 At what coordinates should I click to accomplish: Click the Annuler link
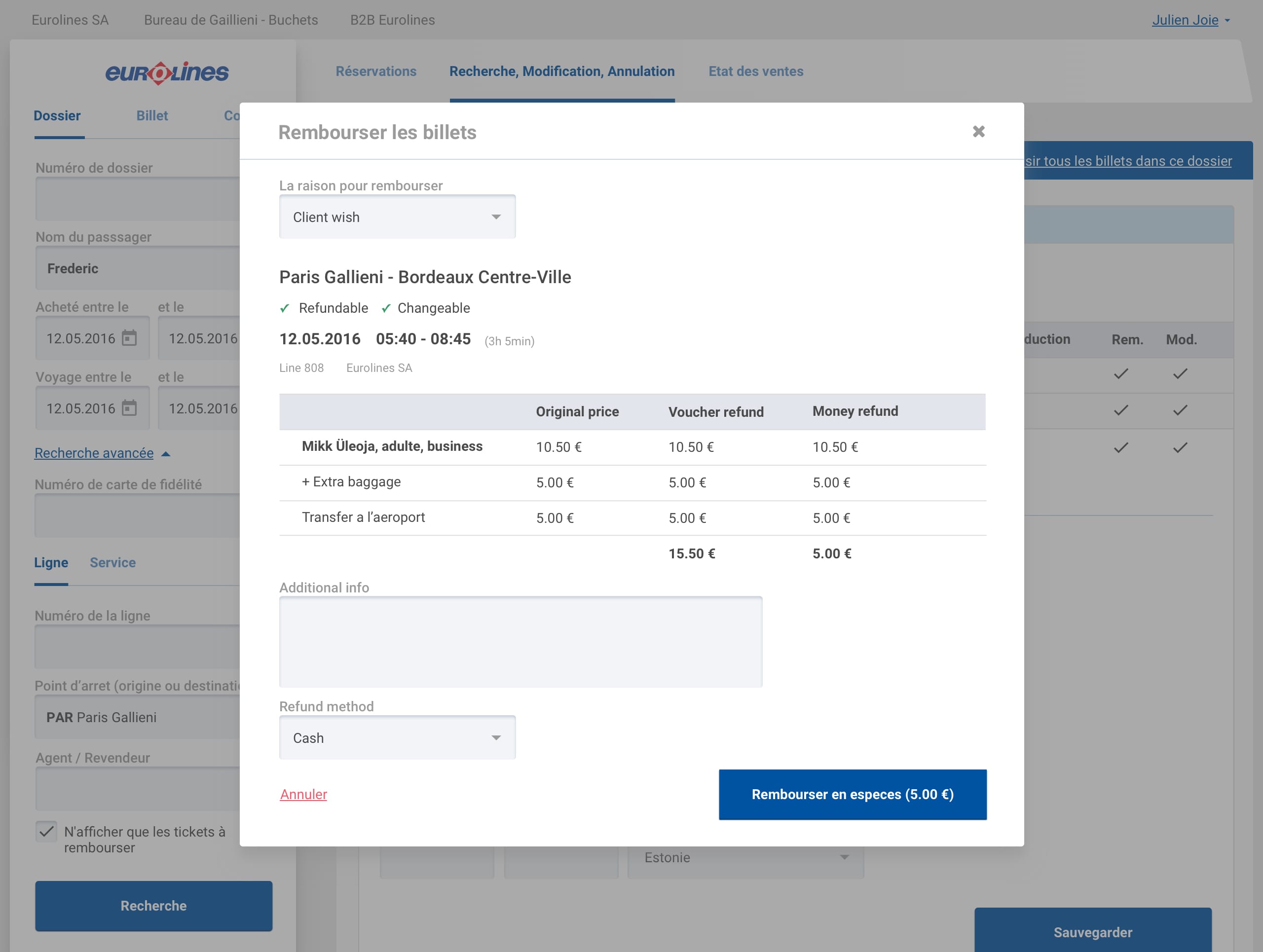point(303,795)
